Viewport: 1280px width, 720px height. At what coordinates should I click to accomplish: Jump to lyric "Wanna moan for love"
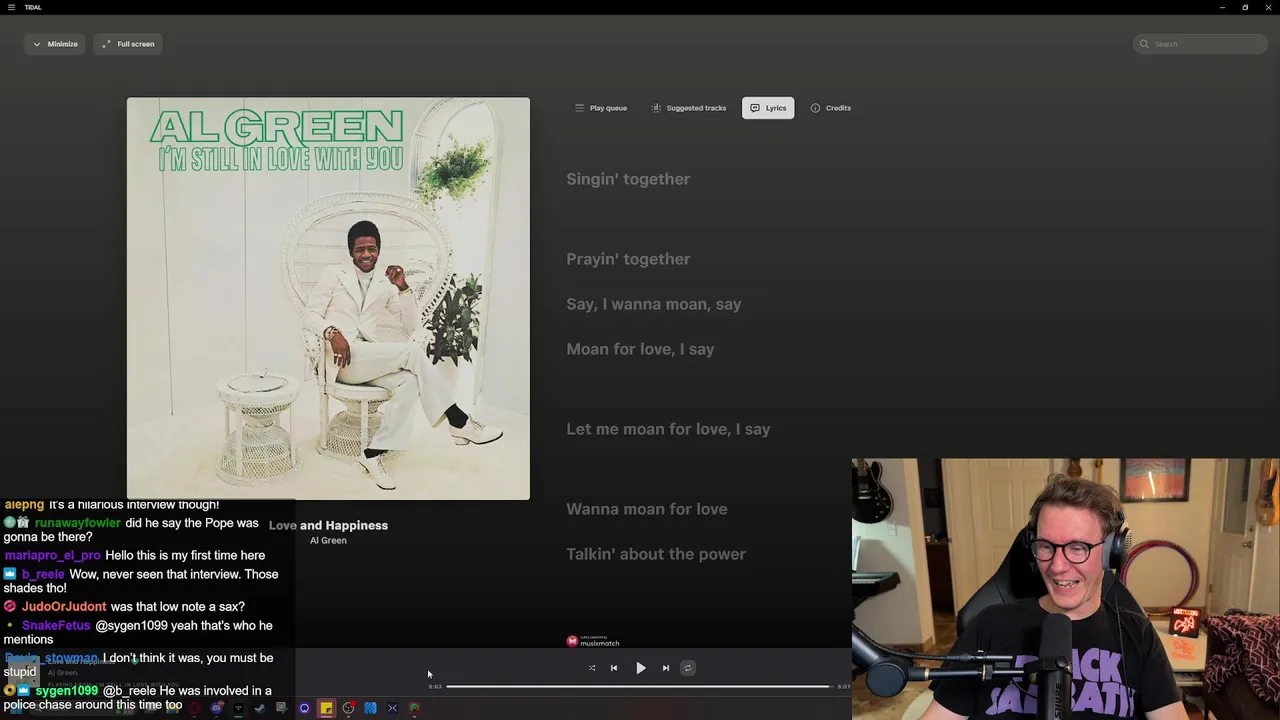click(x=647, y=509)
